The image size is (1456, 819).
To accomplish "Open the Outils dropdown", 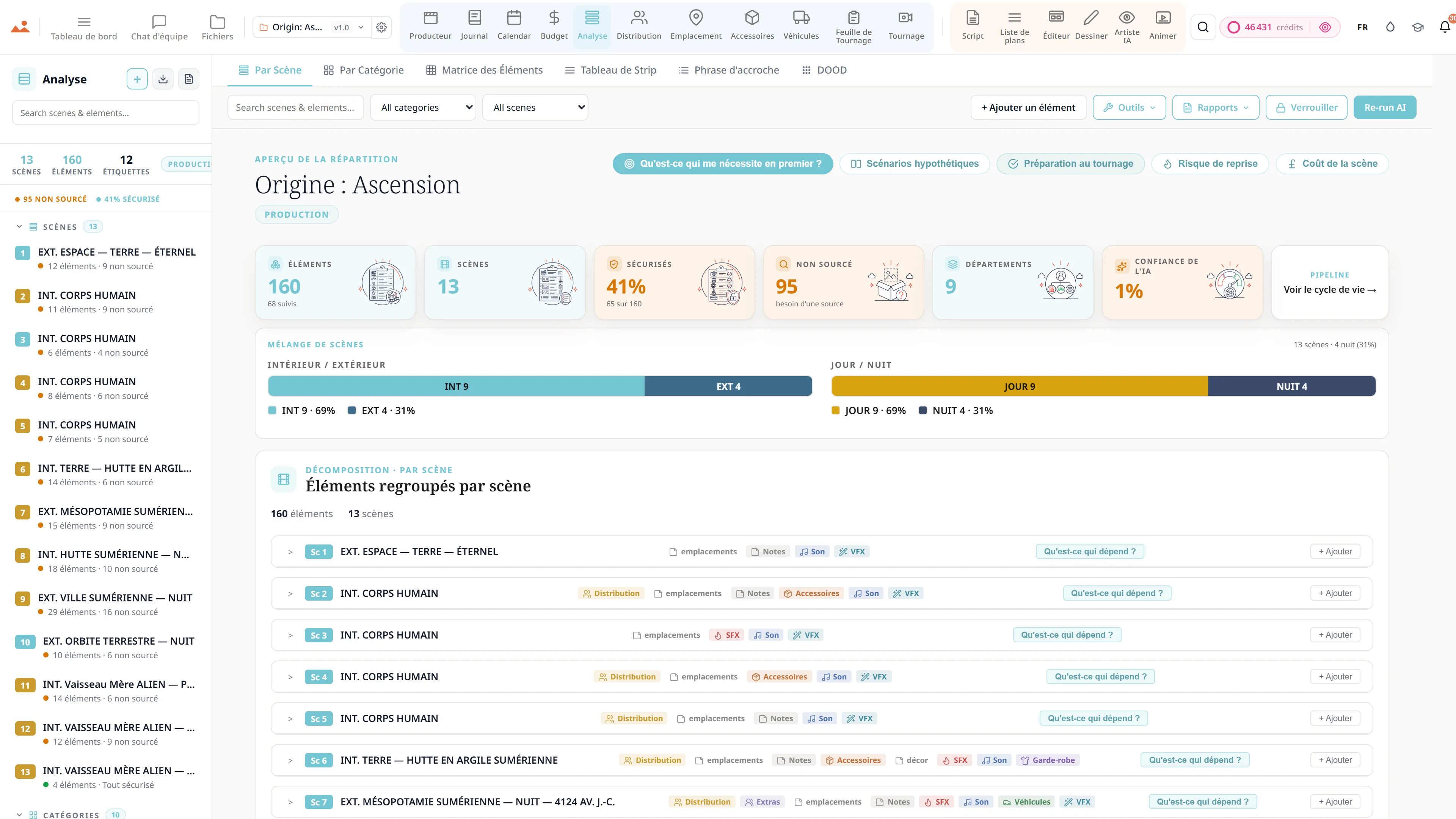I will pos(1129,107).
